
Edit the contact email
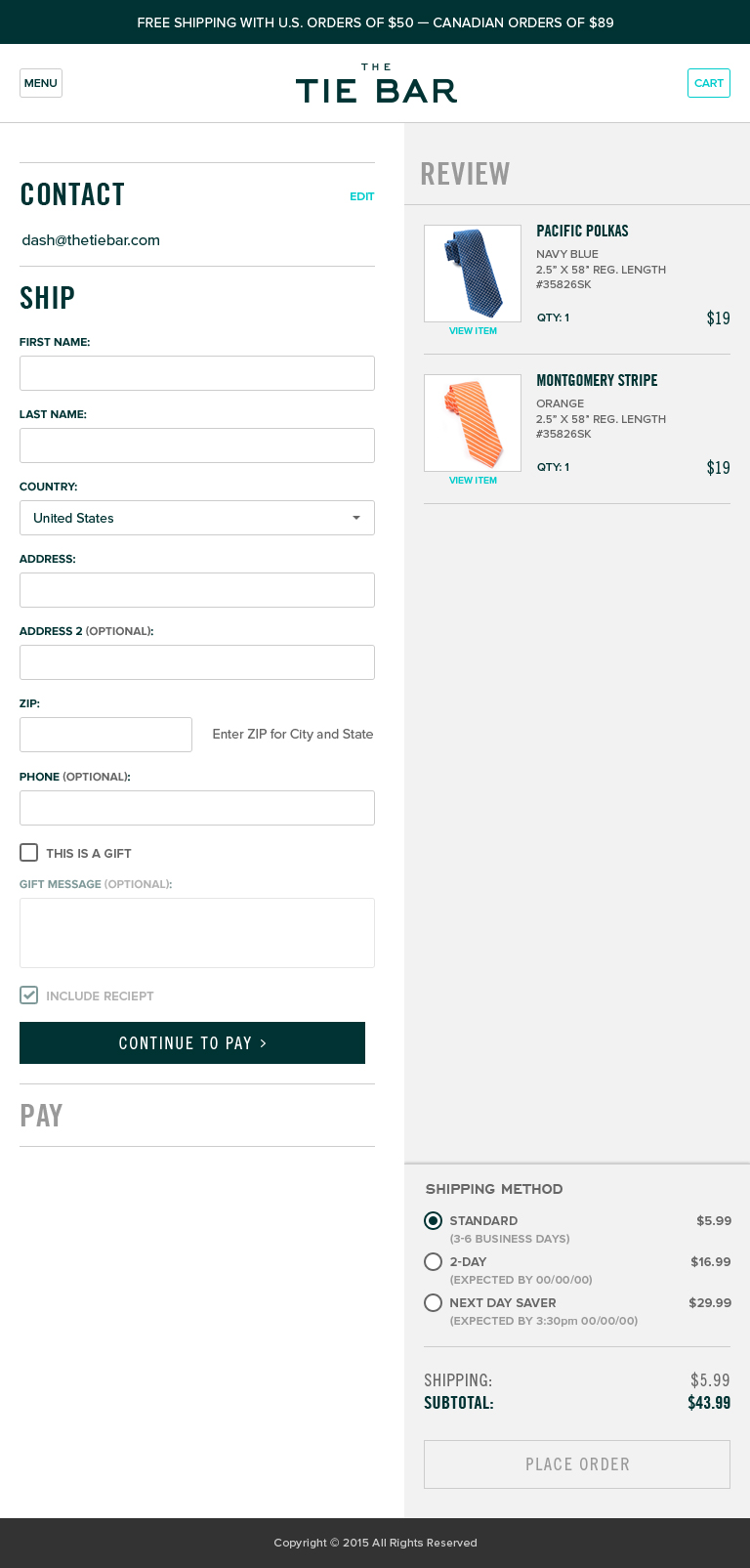pos(362,196)
